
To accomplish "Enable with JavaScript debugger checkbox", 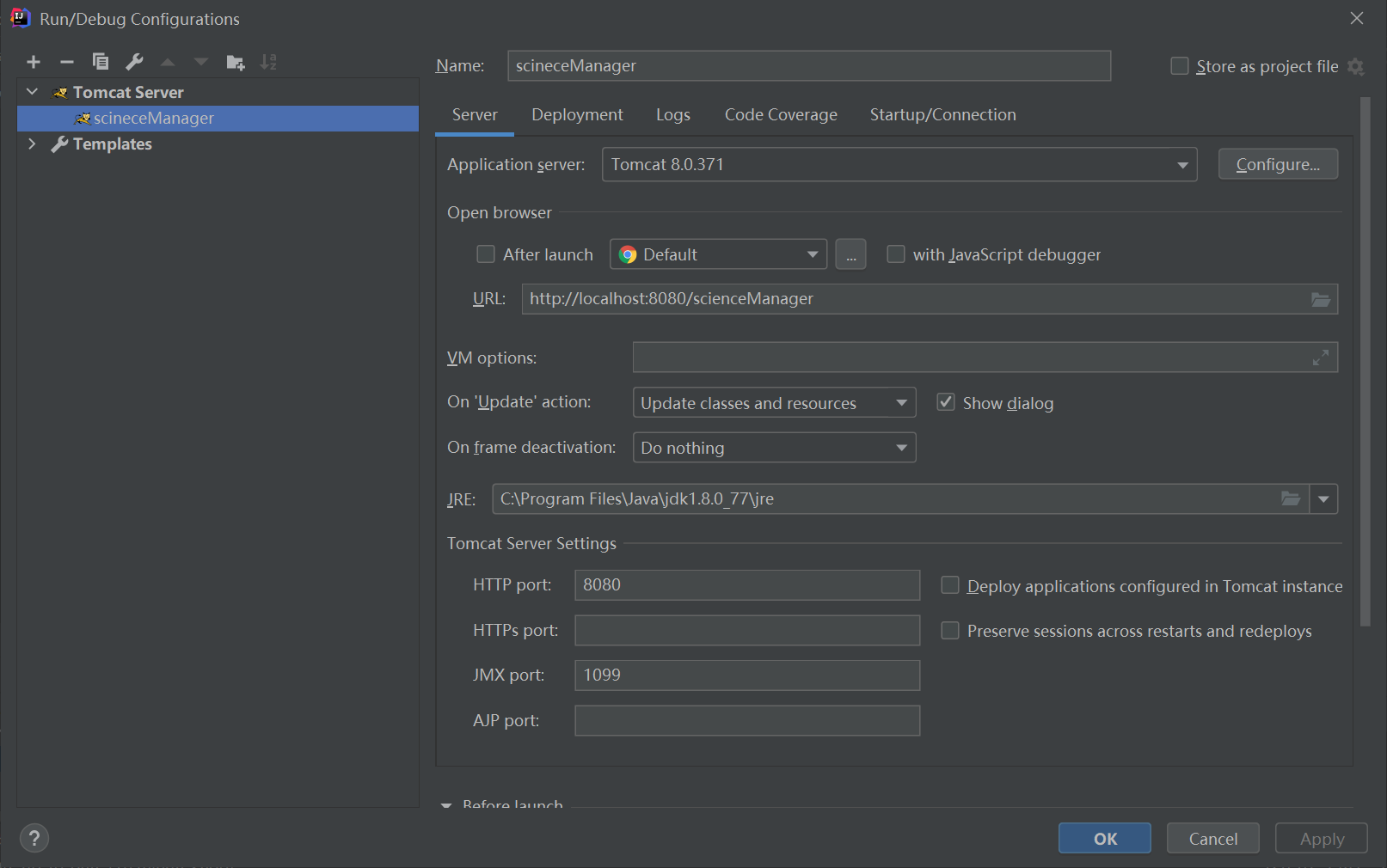I will click(x=896, y=254).
